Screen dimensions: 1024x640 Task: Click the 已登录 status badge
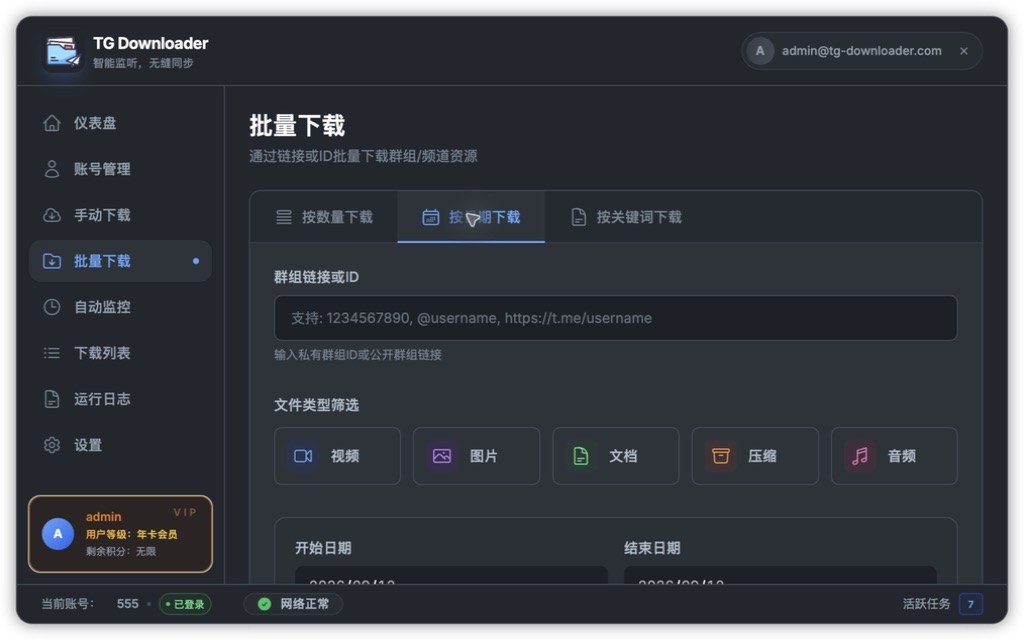(185, 604)
